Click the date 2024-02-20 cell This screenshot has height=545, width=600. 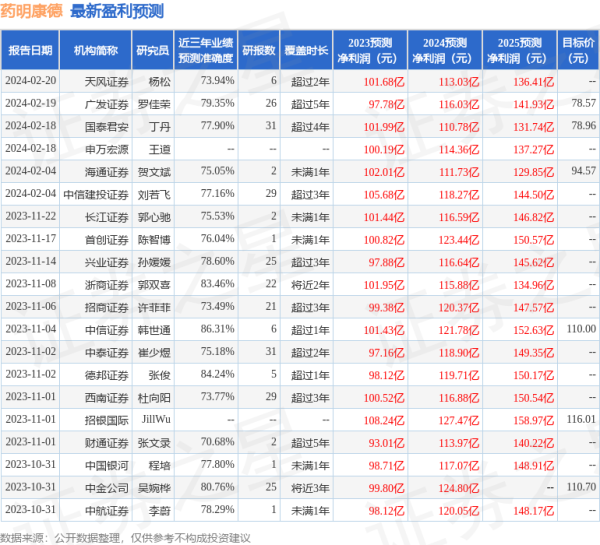point(31,81)
